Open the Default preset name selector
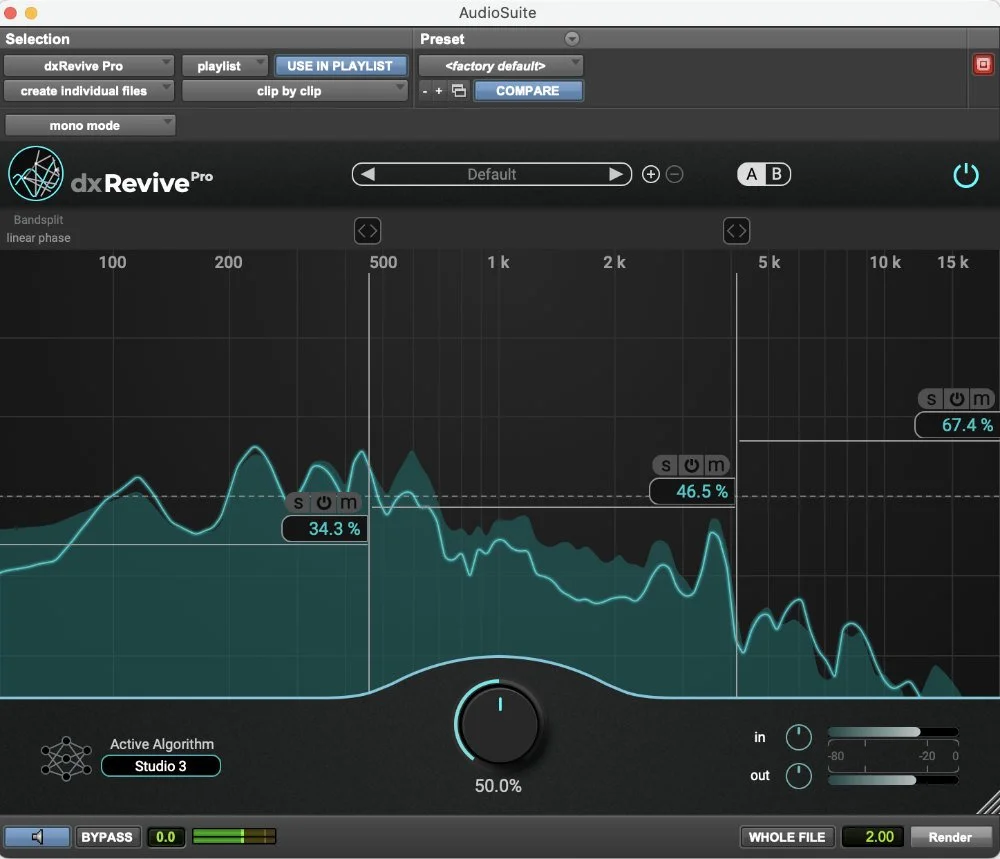 coord(492,174)
